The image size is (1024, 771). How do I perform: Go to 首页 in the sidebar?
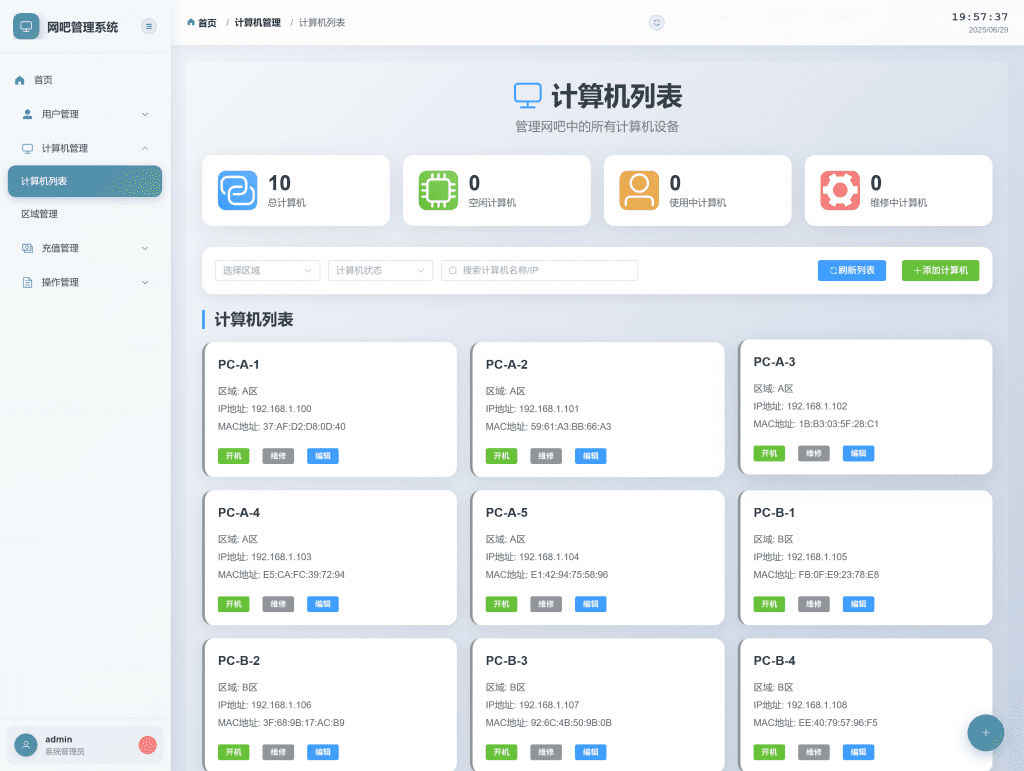43,80
